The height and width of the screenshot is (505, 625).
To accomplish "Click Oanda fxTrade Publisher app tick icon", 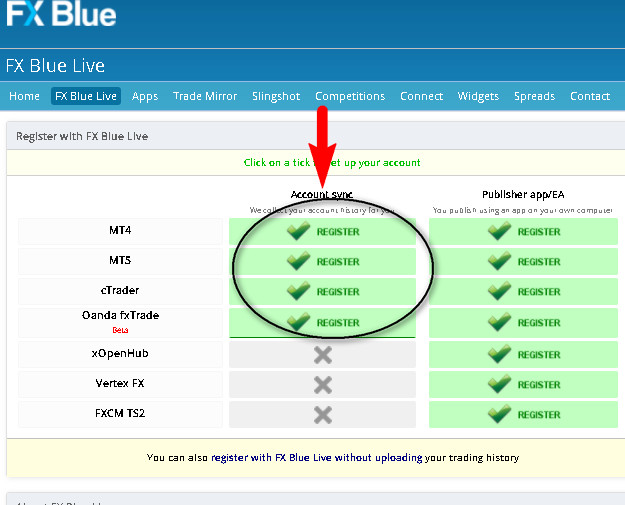I will [x=499, y=321].
